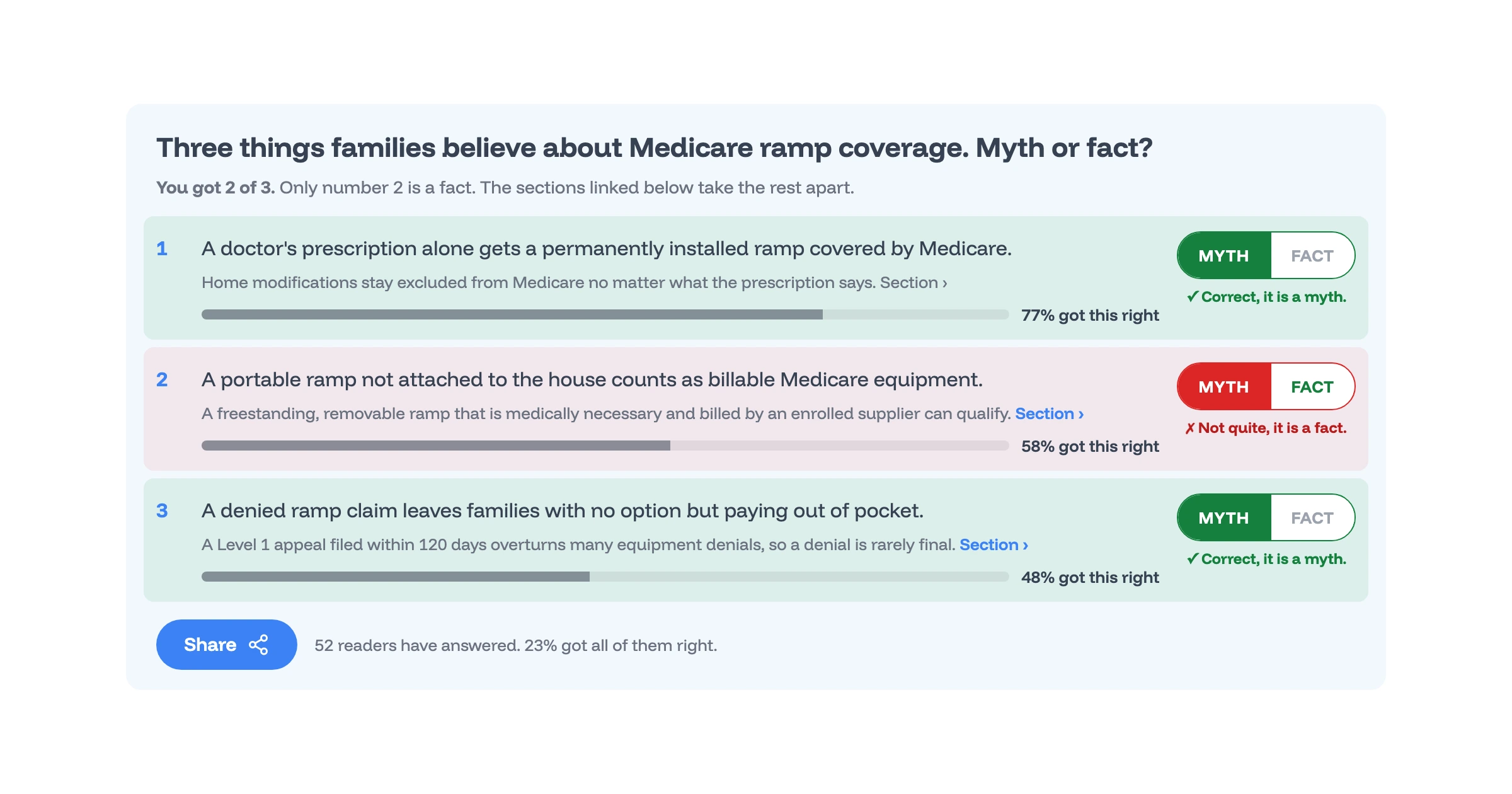1512x794 pixels.
Task: Choose MYTH for the doctor's prescription statement
Action: pyautogui.click(x=1224, y=255)
